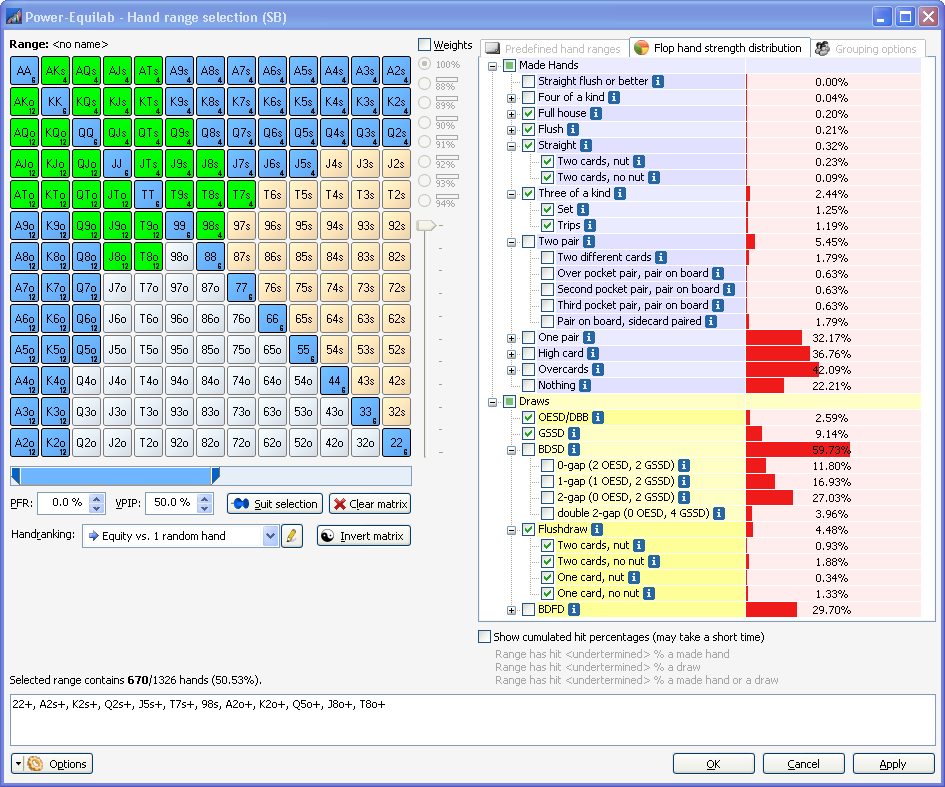
Task: Collapse the Three of a kind node
Action: click(511, 193)
